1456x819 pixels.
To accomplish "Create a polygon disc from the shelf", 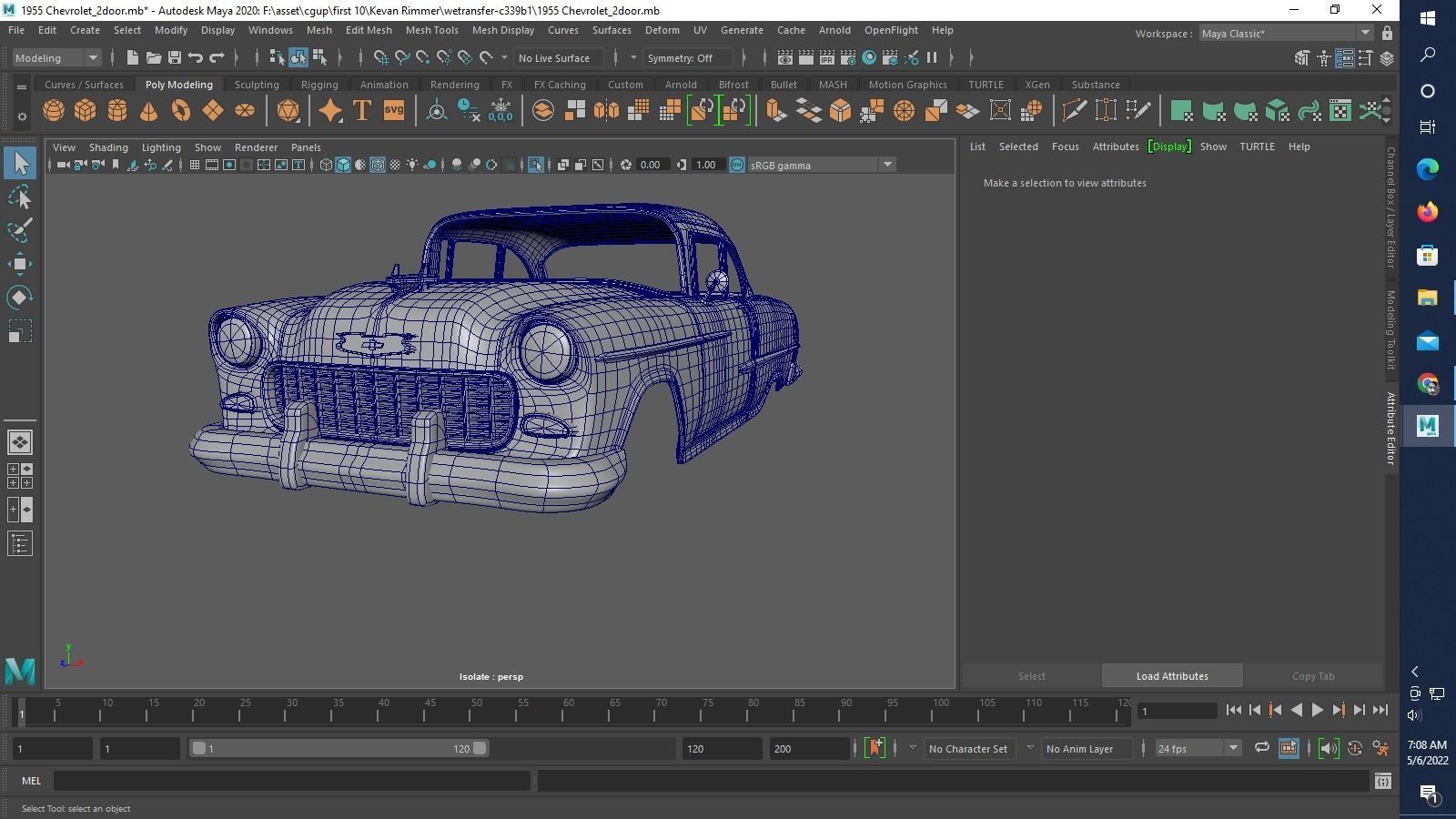I will click(245, 111).
